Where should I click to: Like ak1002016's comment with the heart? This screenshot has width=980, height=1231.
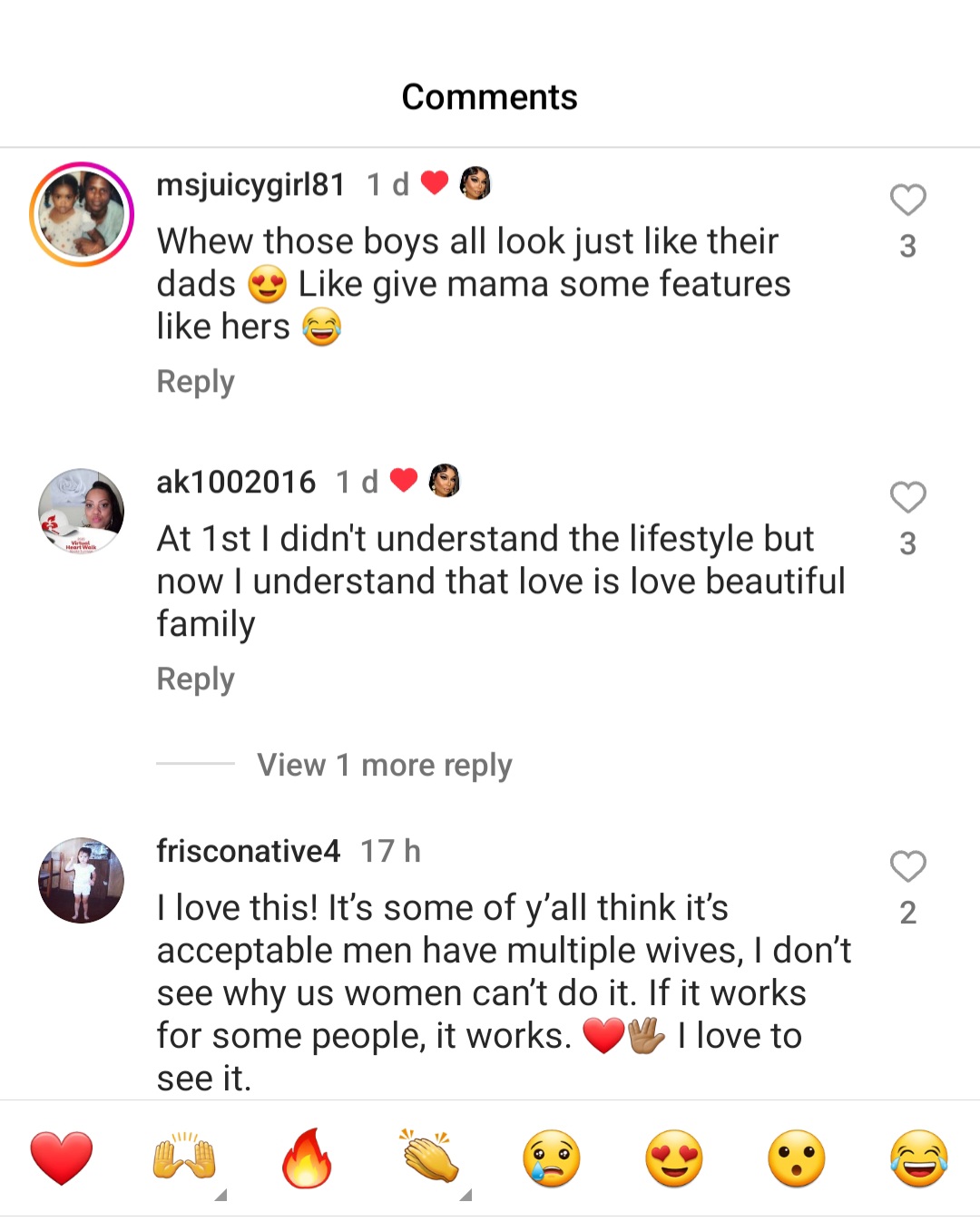tap(907, 498)
